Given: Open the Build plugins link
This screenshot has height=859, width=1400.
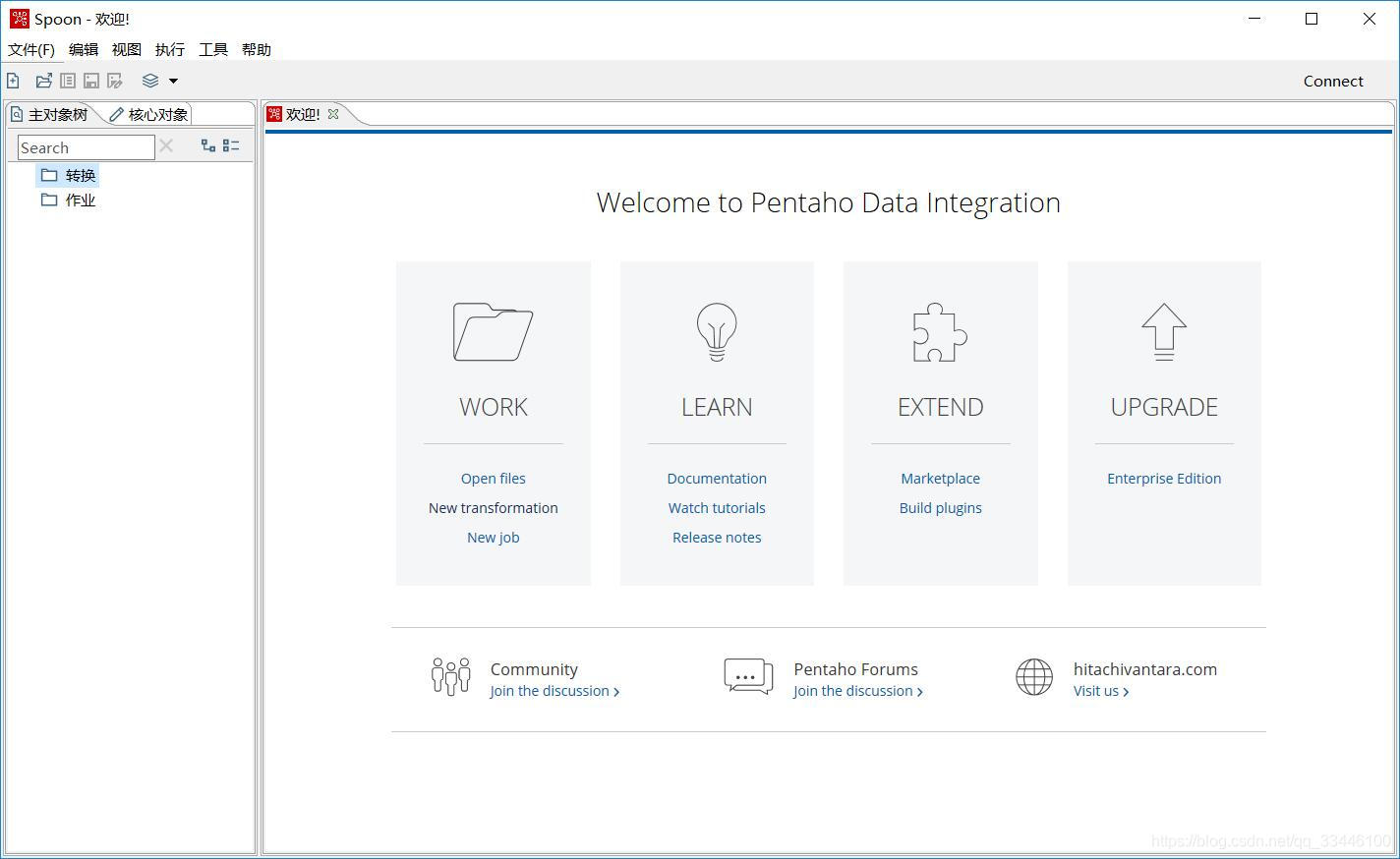Looking at the screenshot, I should pos(940,508).
